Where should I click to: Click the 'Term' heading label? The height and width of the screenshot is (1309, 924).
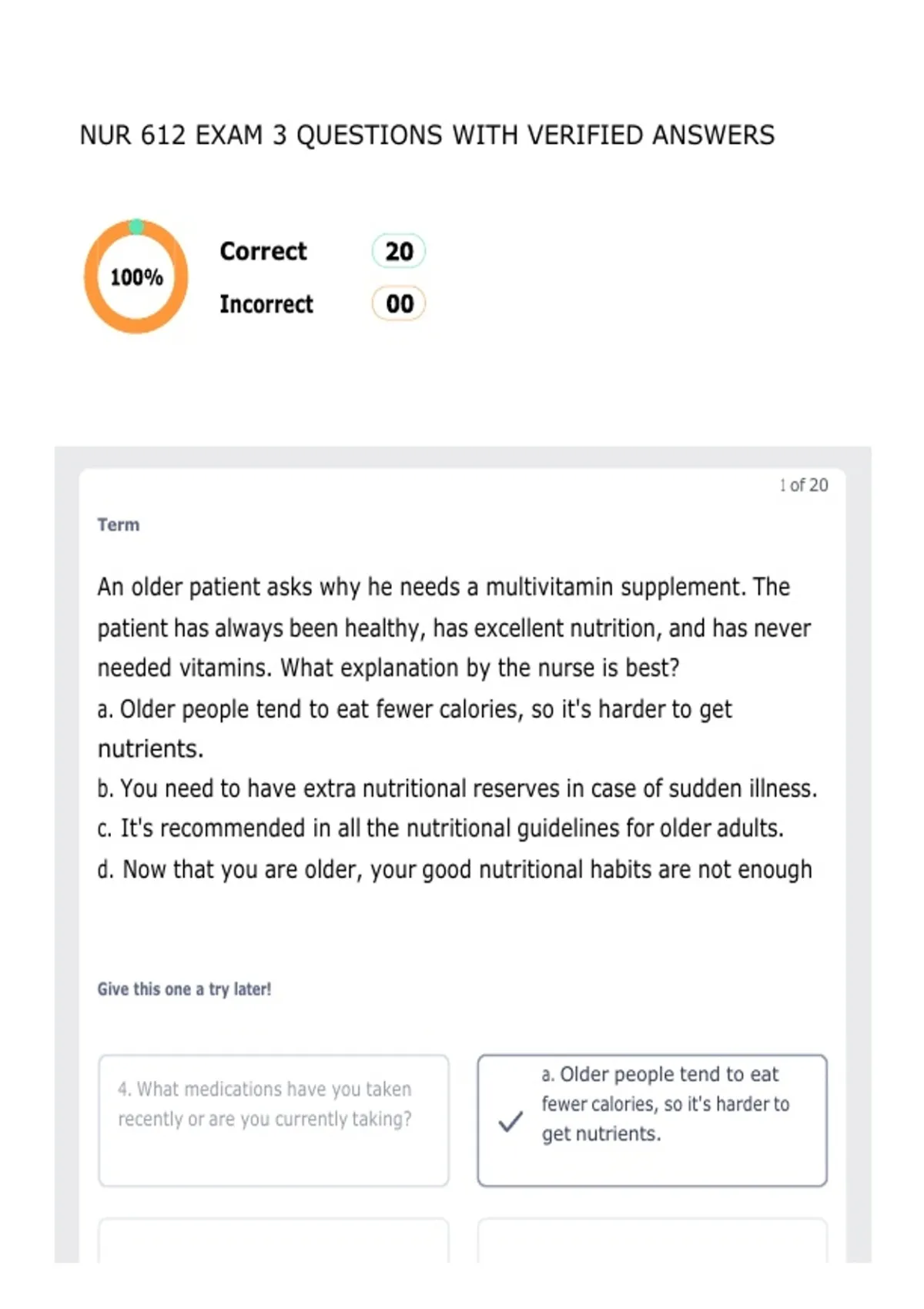[x=119, y=524]
